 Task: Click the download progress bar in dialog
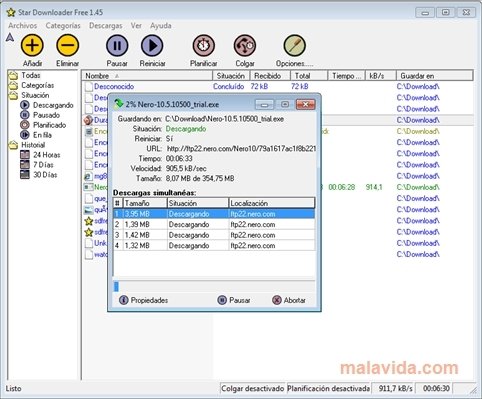click(x=214, y=287)
